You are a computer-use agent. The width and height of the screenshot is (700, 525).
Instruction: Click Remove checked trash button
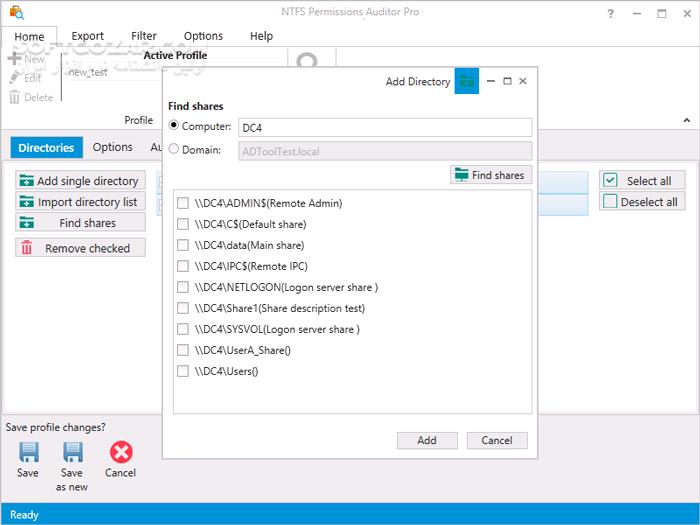click(80, 248)
